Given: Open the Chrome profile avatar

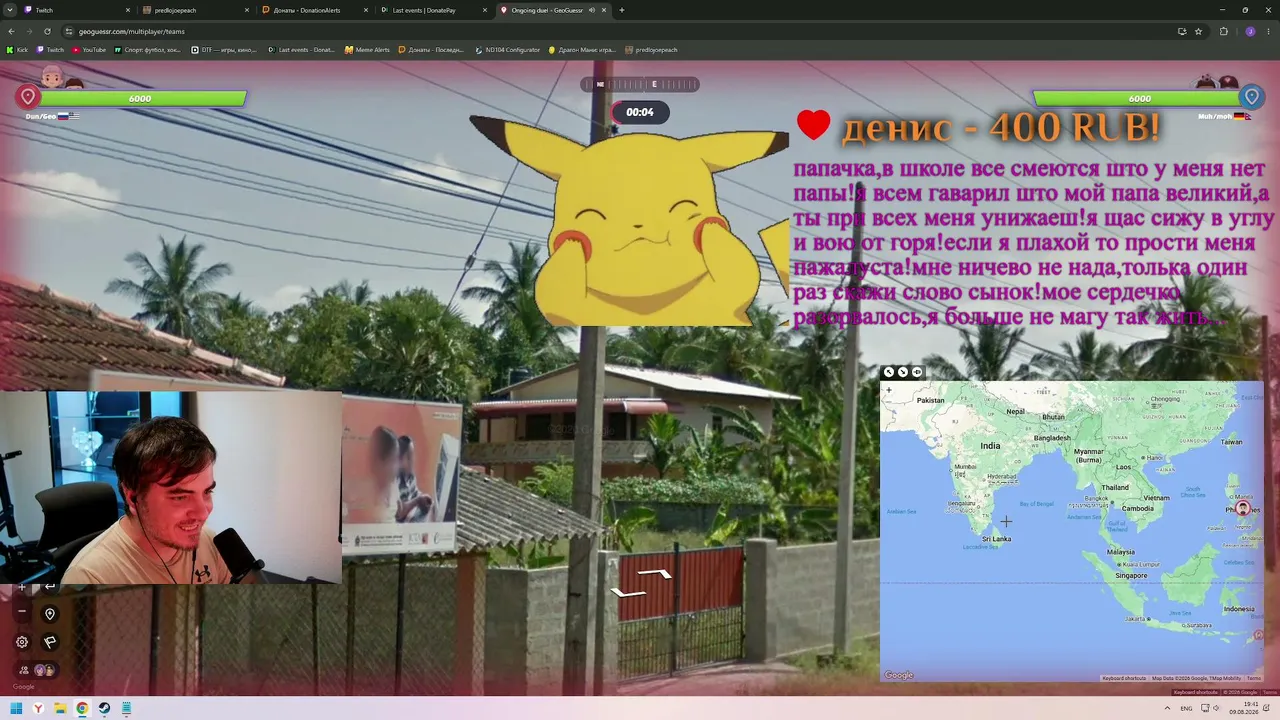Looking at the screenshot, I should coord(1250,31).
